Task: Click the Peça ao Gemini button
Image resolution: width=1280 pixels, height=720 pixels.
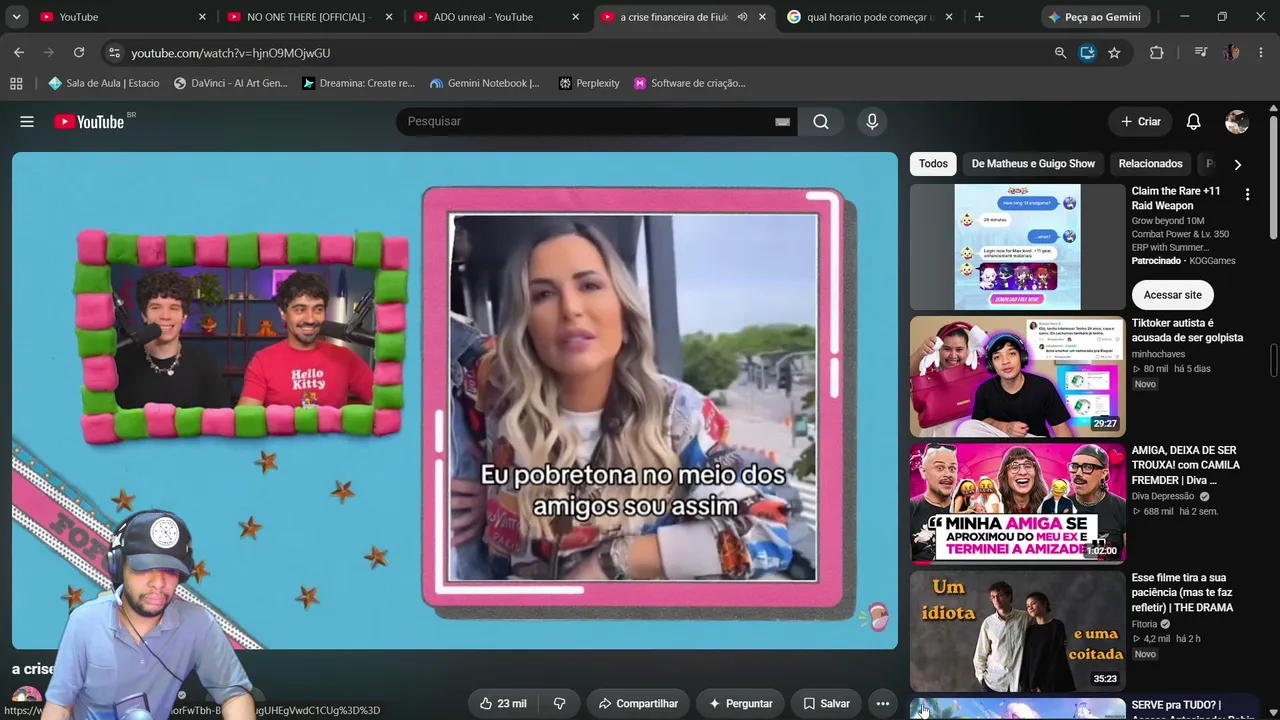Action: [x=1095, y=17]
